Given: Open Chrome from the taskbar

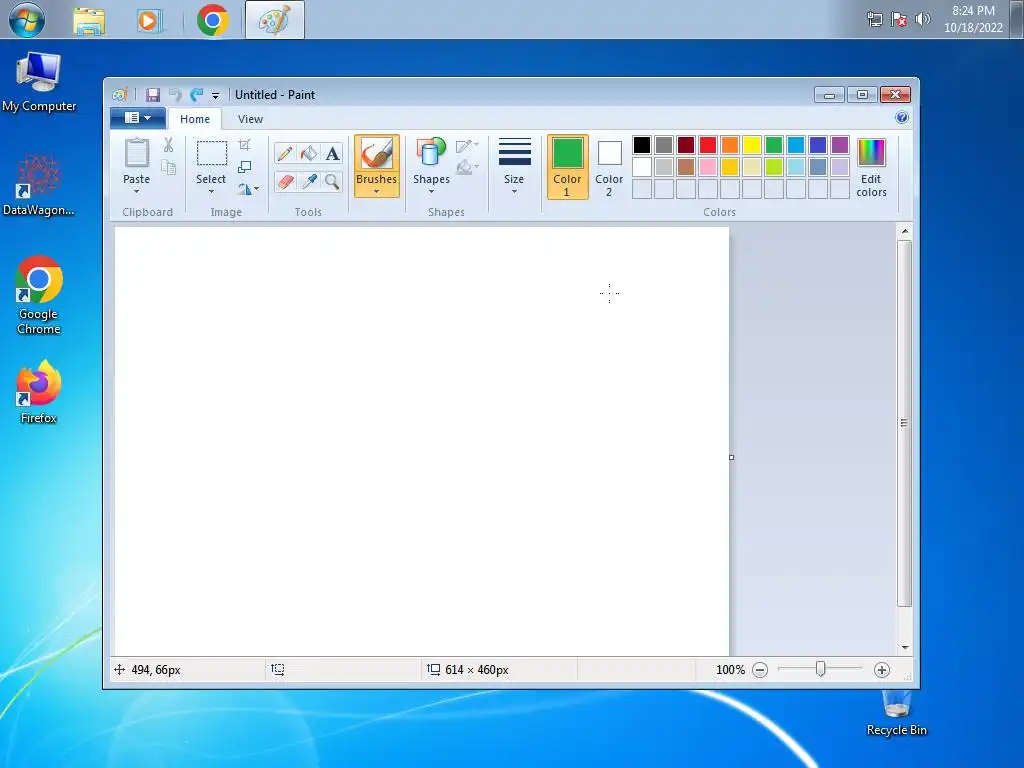Looking at the screenshot, I should pos(212,21).
